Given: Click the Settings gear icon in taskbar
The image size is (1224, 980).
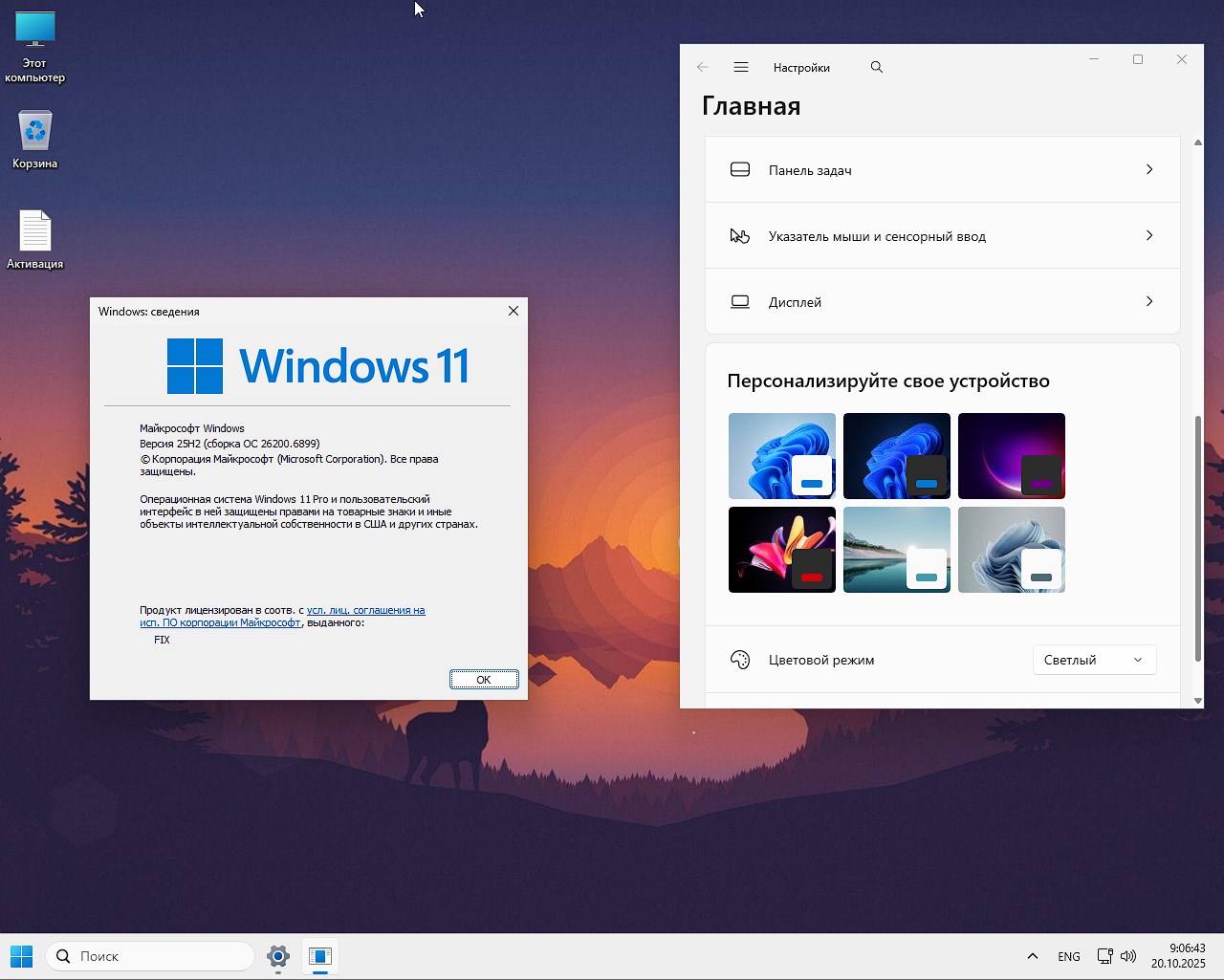Looking at the screenshot, I should tap(278, 956).
